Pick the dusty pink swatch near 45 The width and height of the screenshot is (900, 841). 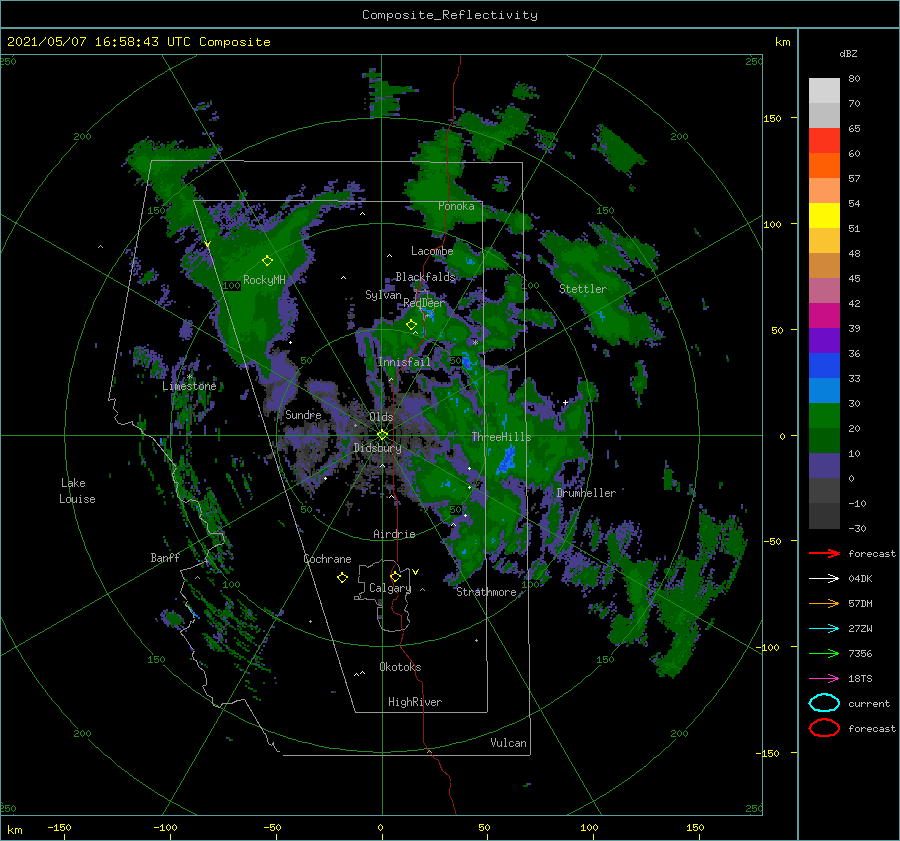click(824, 291)
